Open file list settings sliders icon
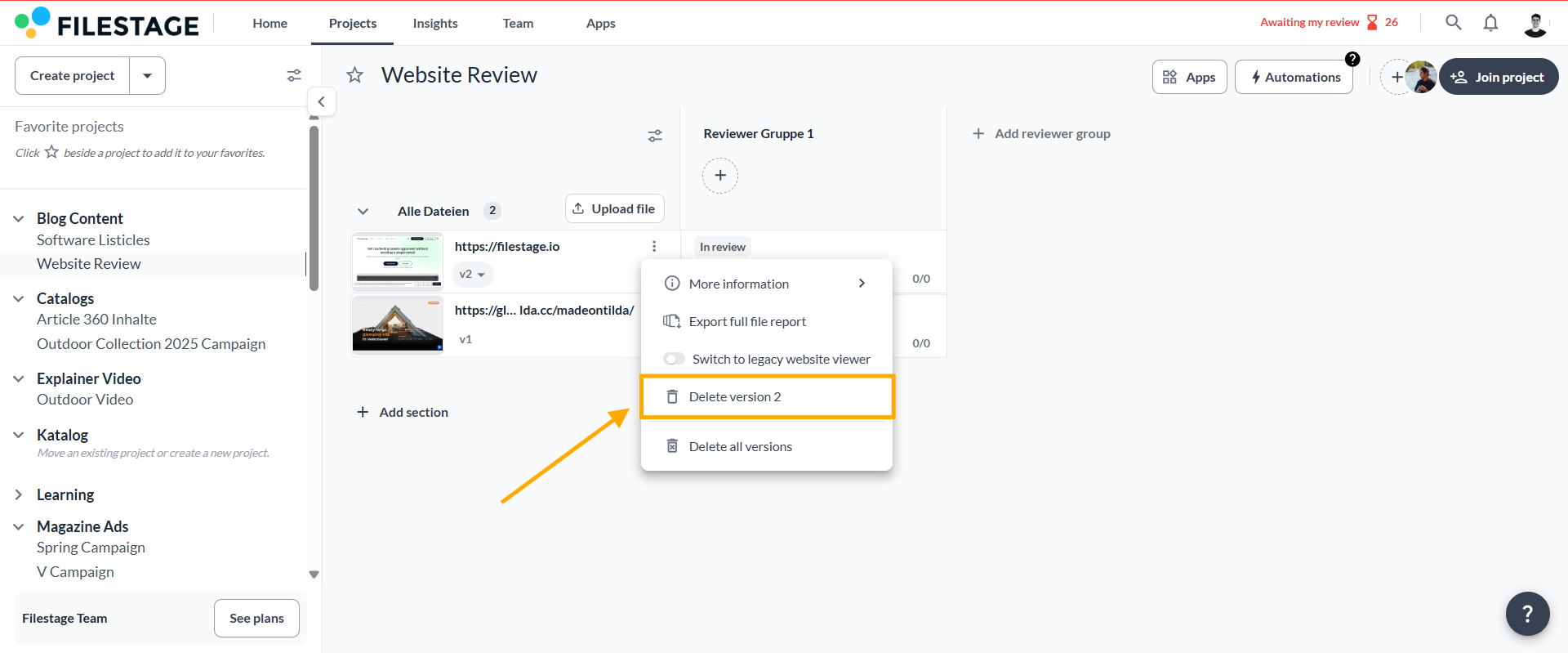This screenshot has width=1568, height=653. coord(655,136)
